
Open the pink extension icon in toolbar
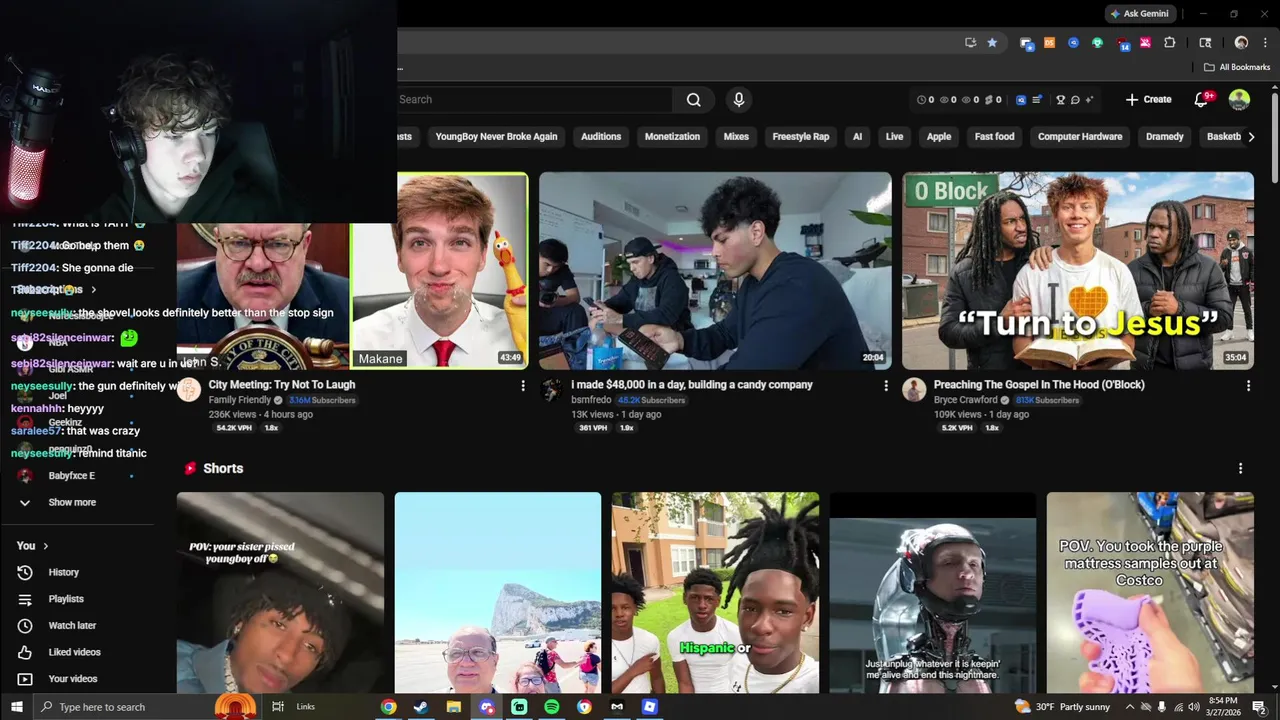[x=1145, y=42]
